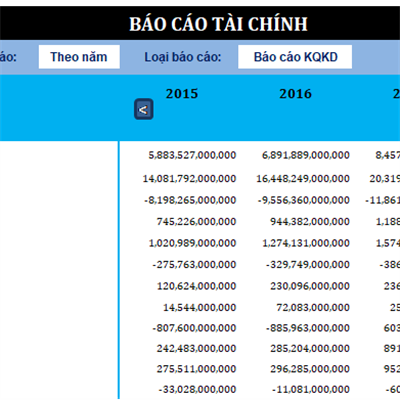Screen dimensions: 400x400
Task: Select cell 120,624,000,000 in 2015
Action: coord(196,286)
